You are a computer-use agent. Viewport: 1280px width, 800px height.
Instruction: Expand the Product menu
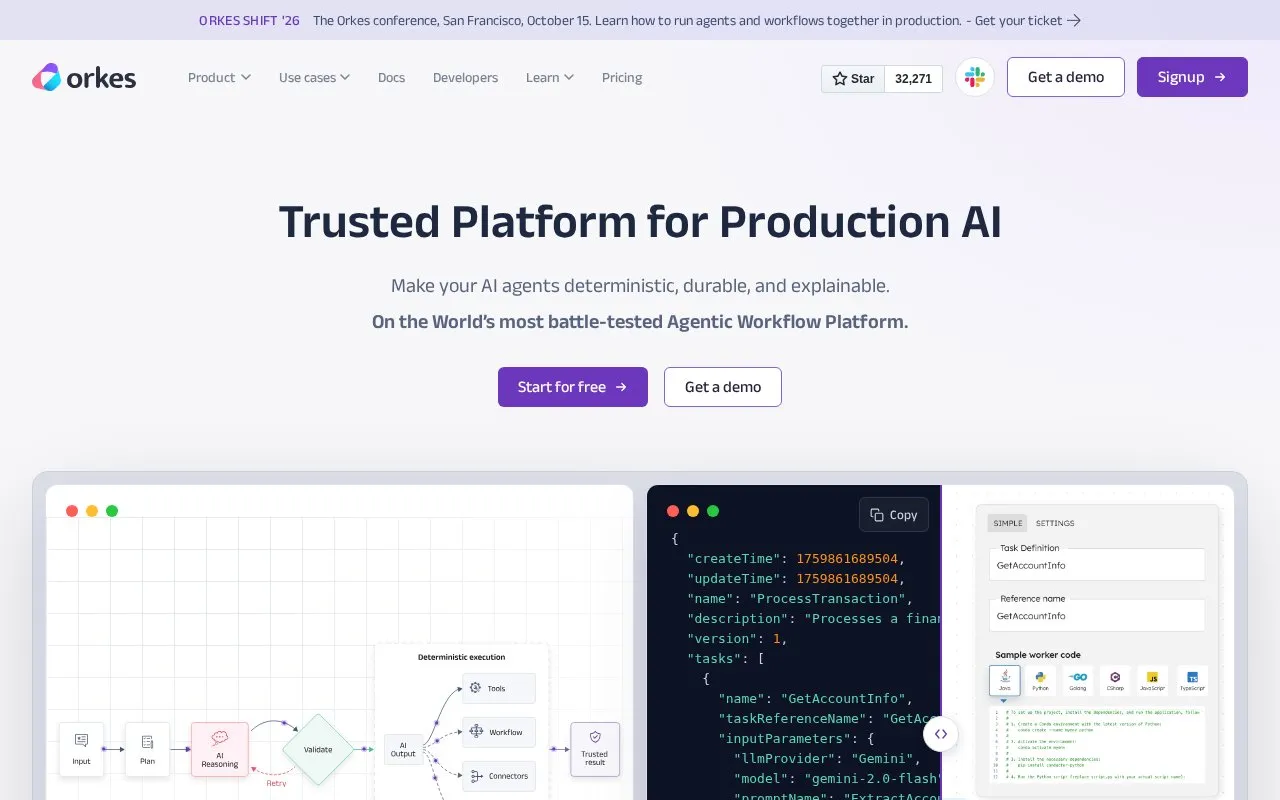tap(219, 78)
